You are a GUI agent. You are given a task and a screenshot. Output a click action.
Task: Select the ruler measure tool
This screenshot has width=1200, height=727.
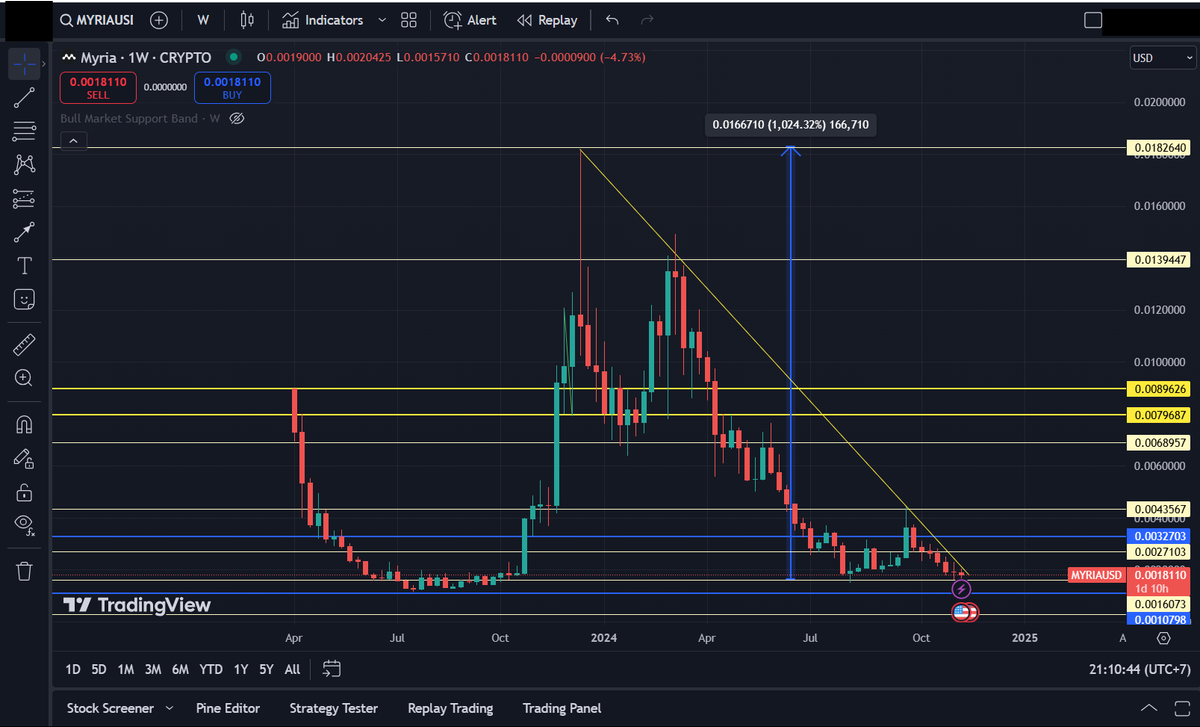tap(25, 346)
